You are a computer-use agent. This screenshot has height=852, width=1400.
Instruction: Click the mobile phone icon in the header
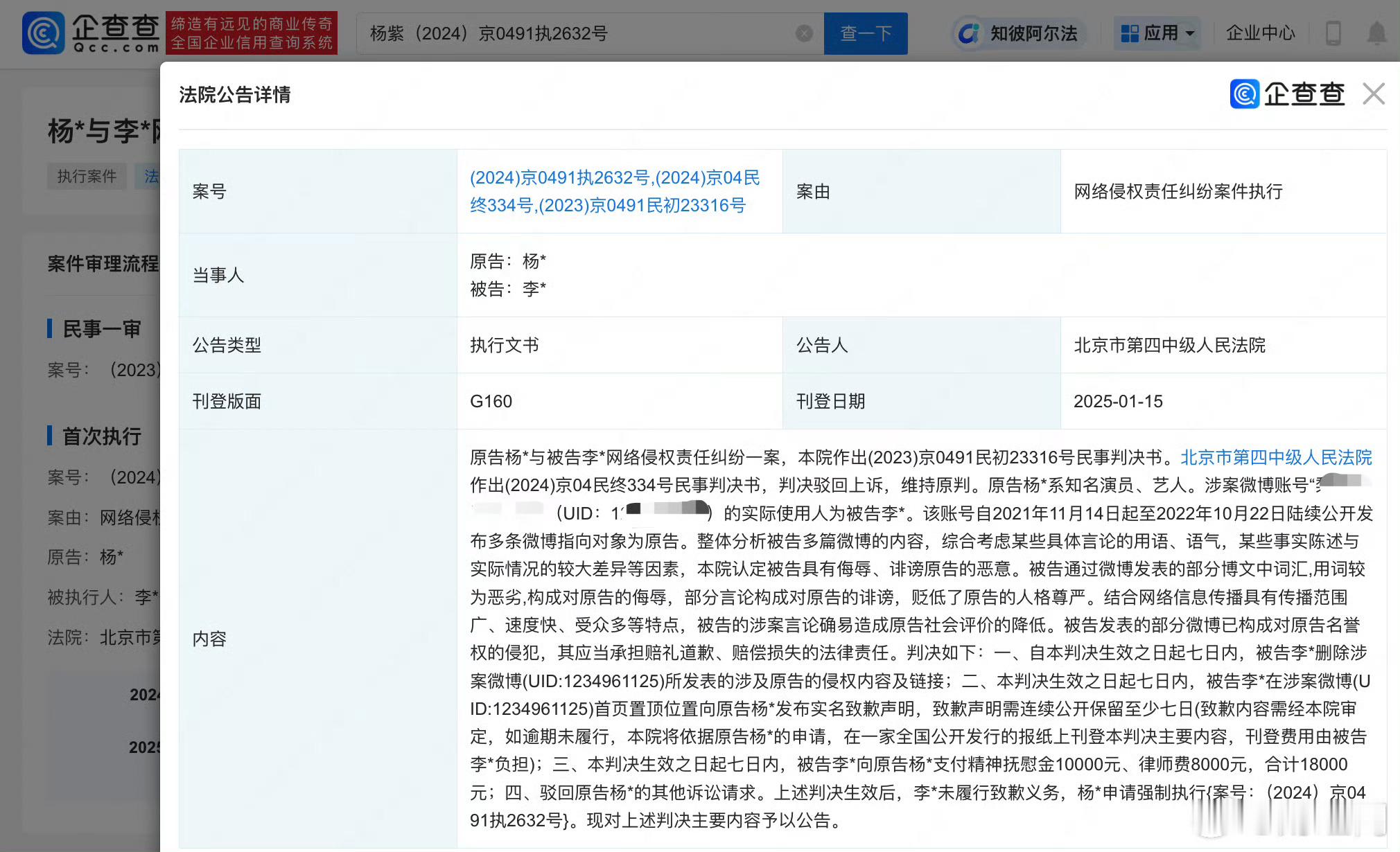pyautogui.click(x=1333, y=33)
